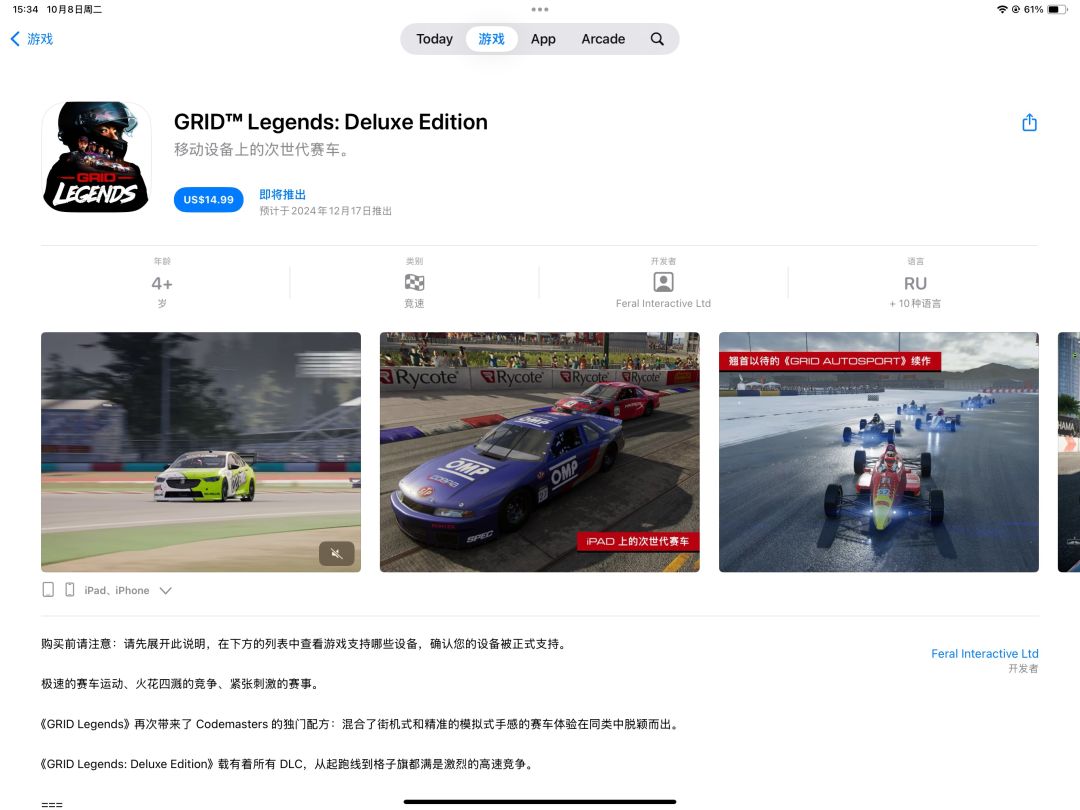Image resolution: width=1080 pixels, height=810 pixels.
Task: Select the 游戏 tab
Action: click(491, 39)
